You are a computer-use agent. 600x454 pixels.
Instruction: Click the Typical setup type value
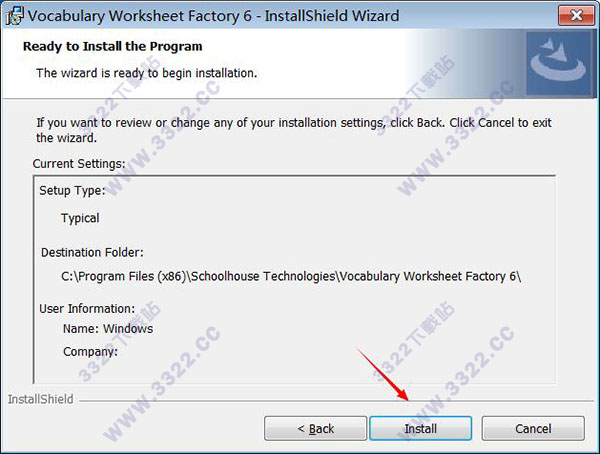click(x=80, y=218)
